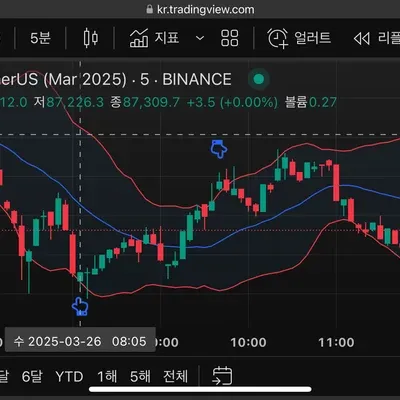
Task: Open the 5분 timeframe selector
Action: click(40, 38)
